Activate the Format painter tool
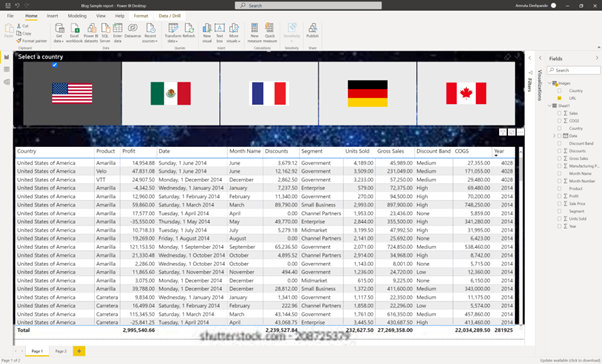 click(31, 41)
